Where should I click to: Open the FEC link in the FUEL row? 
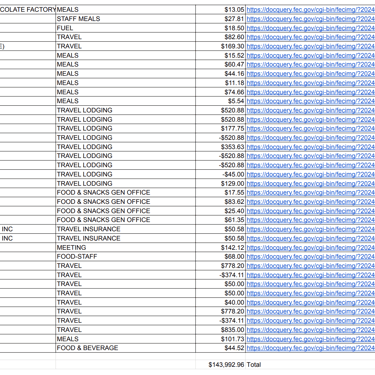point(310,28)
